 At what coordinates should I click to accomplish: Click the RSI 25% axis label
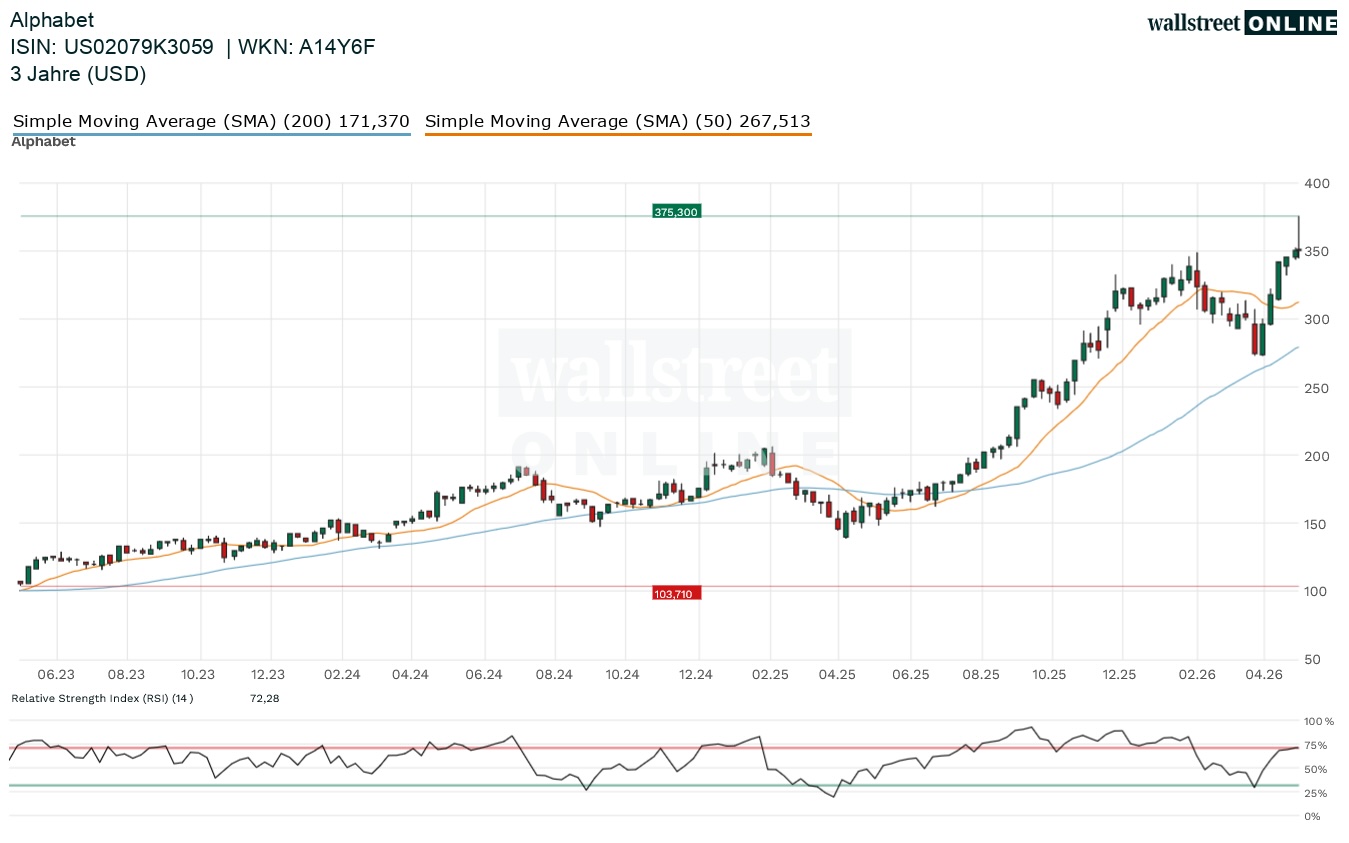point(1316,793)
